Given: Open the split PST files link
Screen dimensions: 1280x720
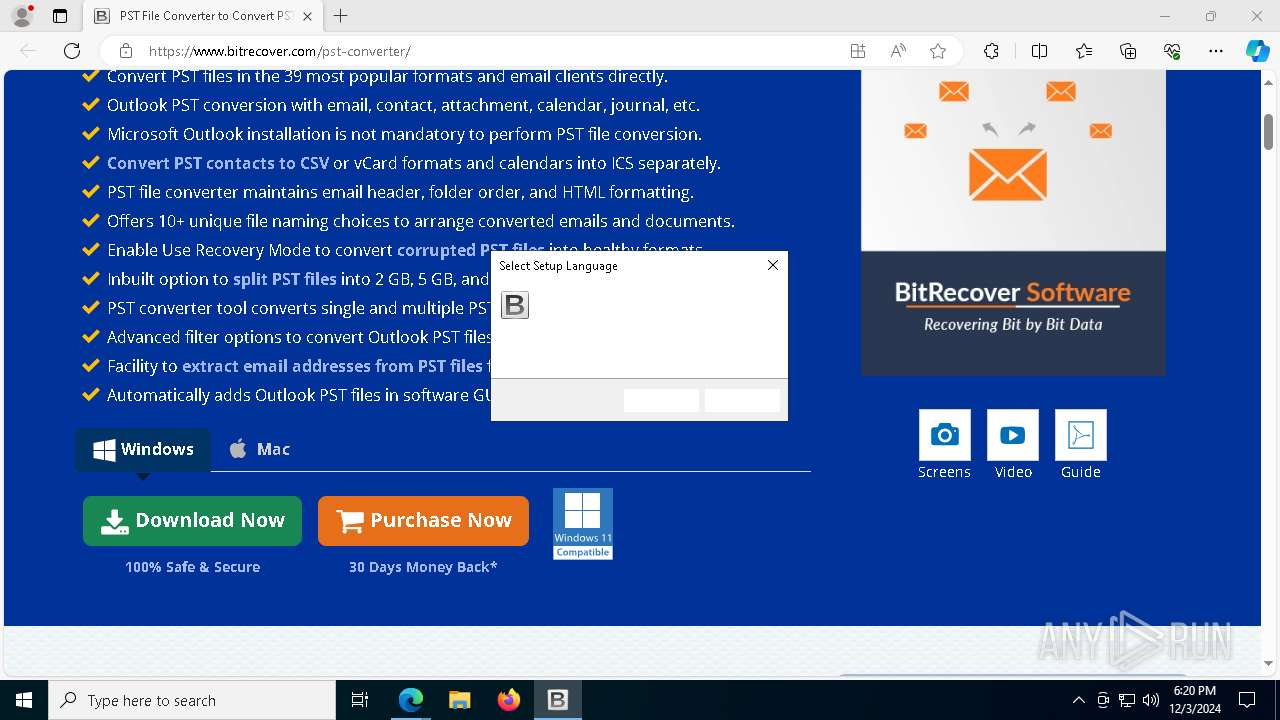Looking at the screenshot, I should (x=285, y=279).
